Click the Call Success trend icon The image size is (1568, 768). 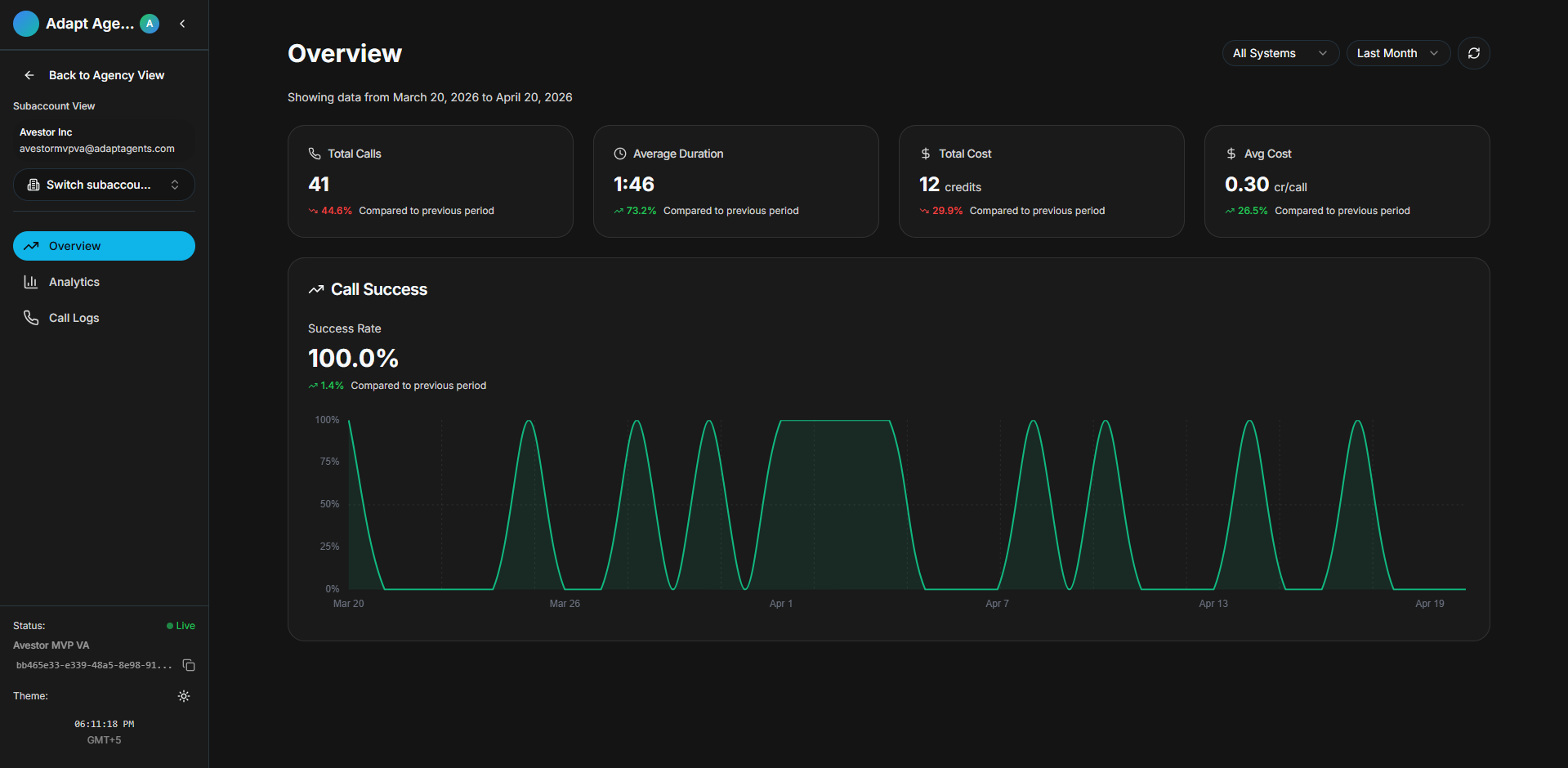point(316,289)
